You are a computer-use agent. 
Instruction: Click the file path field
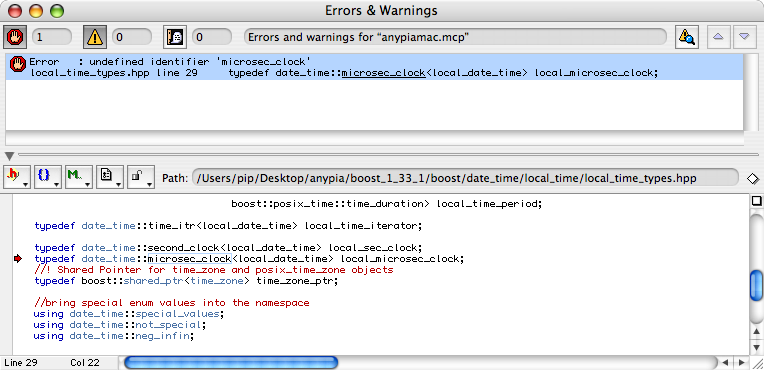tap(465, 178)
